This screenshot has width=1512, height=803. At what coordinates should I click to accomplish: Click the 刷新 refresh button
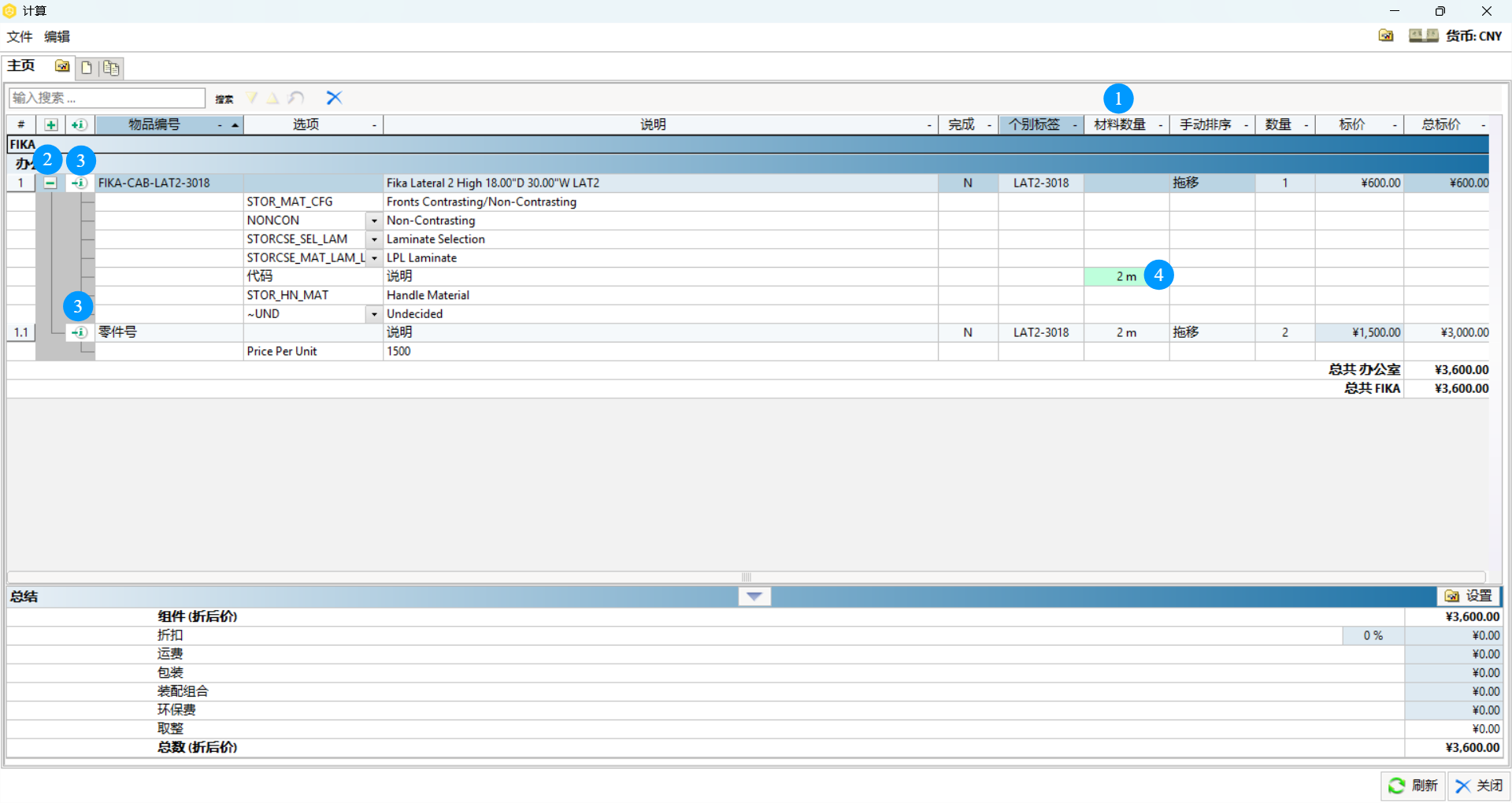coord(1413,786)
